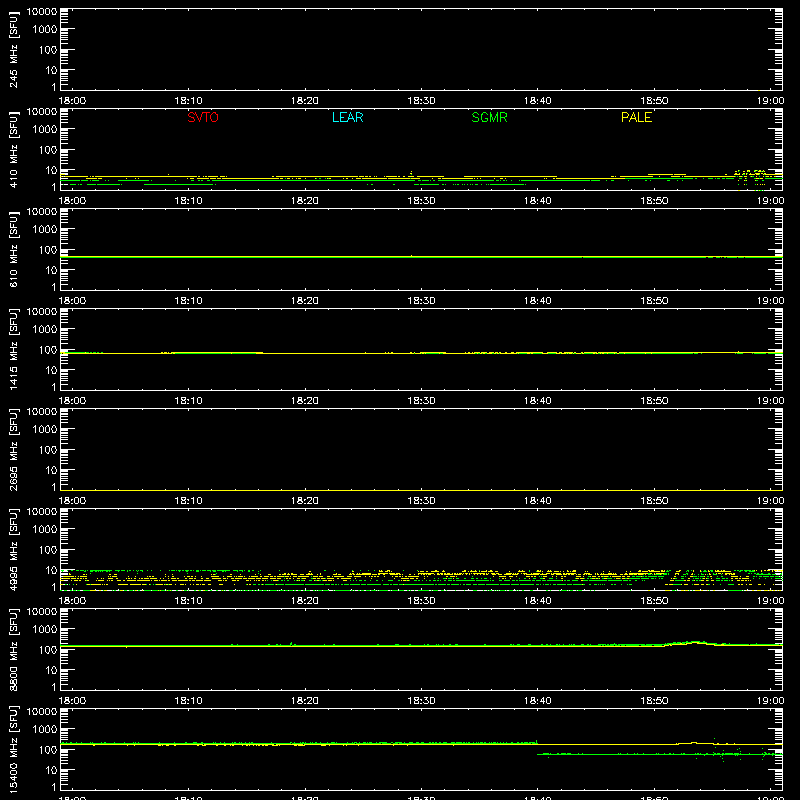Viewport: 800px width, 800px height.
Task: Select the 1415 MHz [SFU] axis title
Action: coord(13,349)
